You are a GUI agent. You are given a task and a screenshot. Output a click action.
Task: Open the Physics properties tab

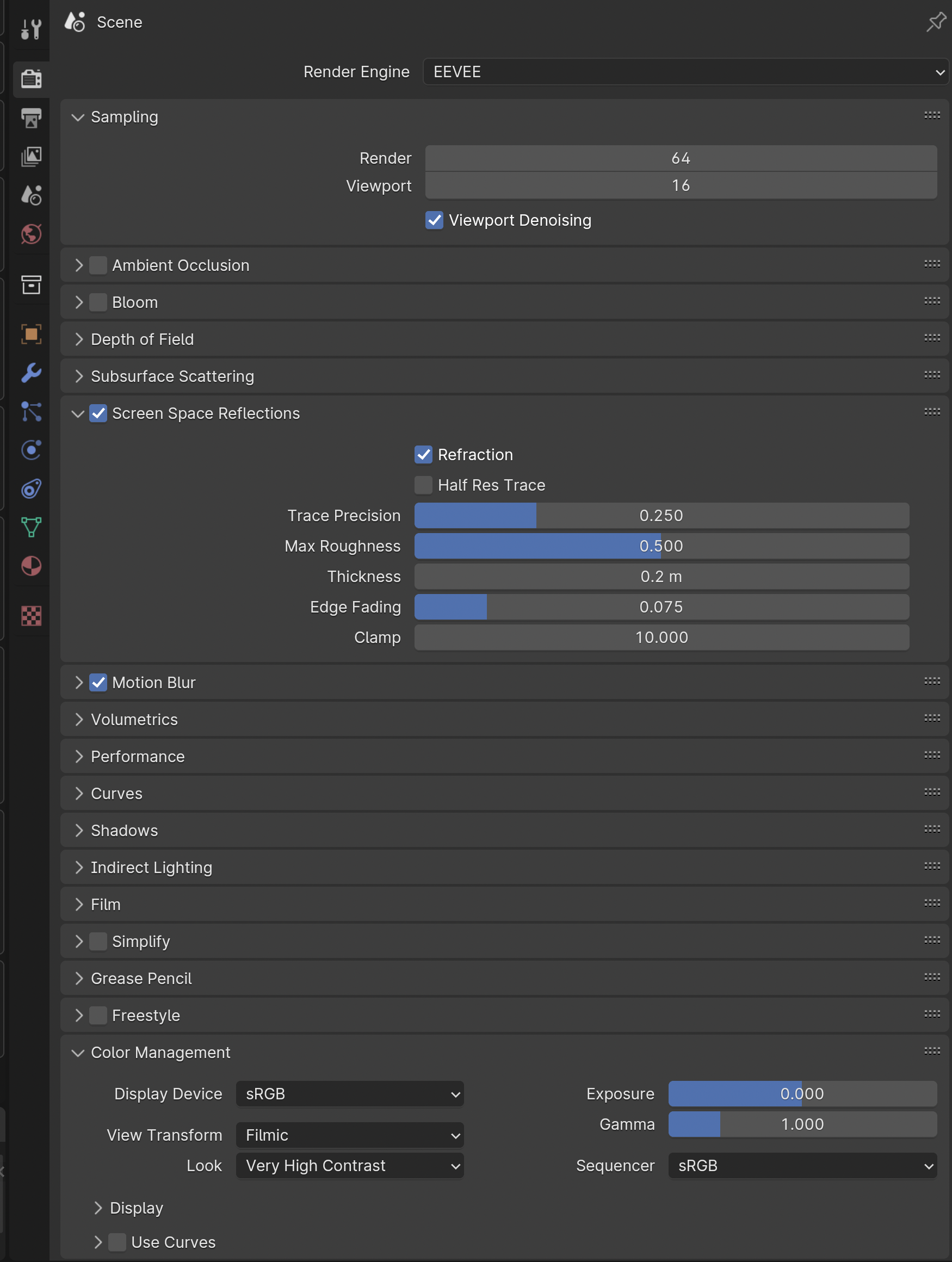(31, 450)
